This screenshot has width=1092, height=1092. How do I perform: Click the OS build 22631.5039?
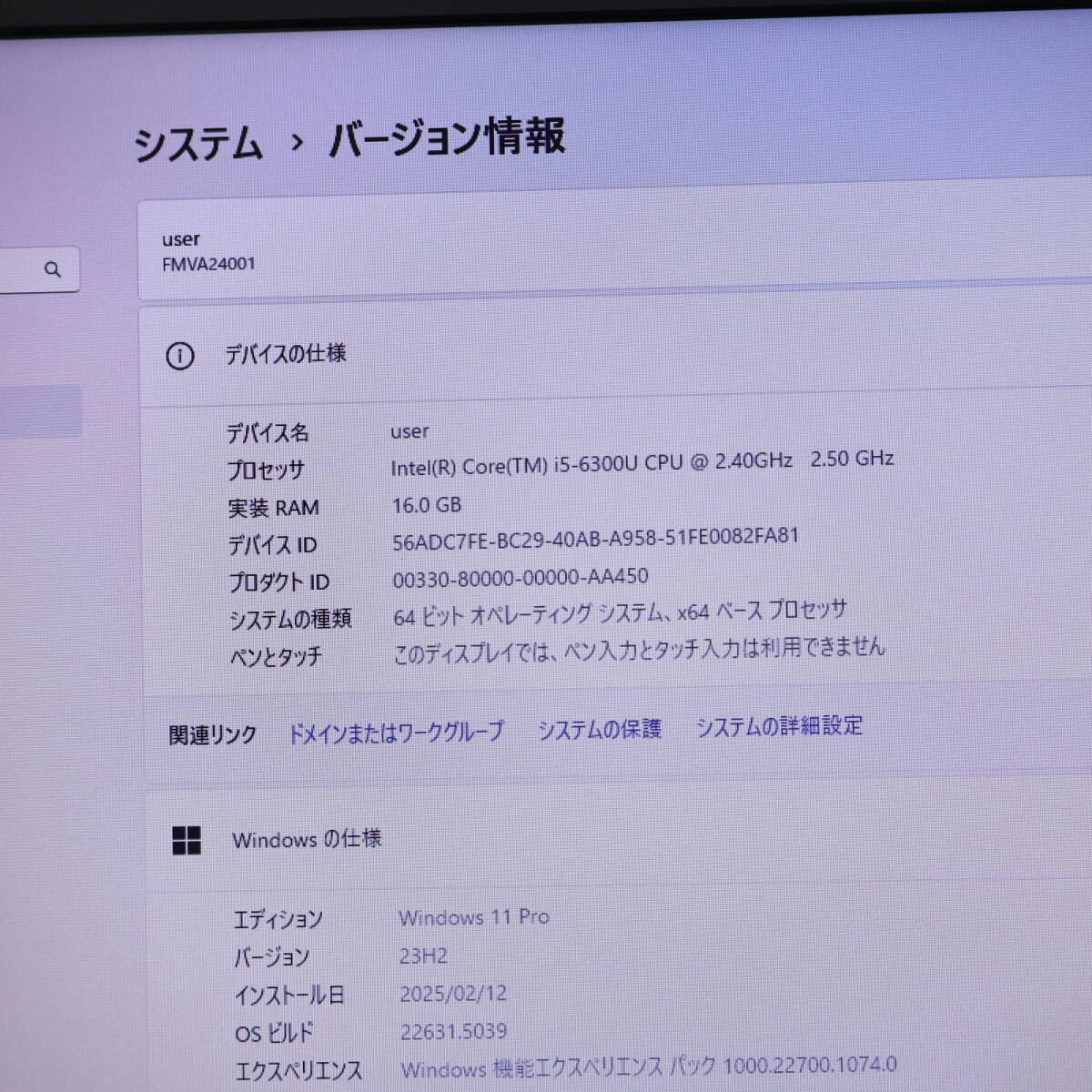pos(454,1032)
